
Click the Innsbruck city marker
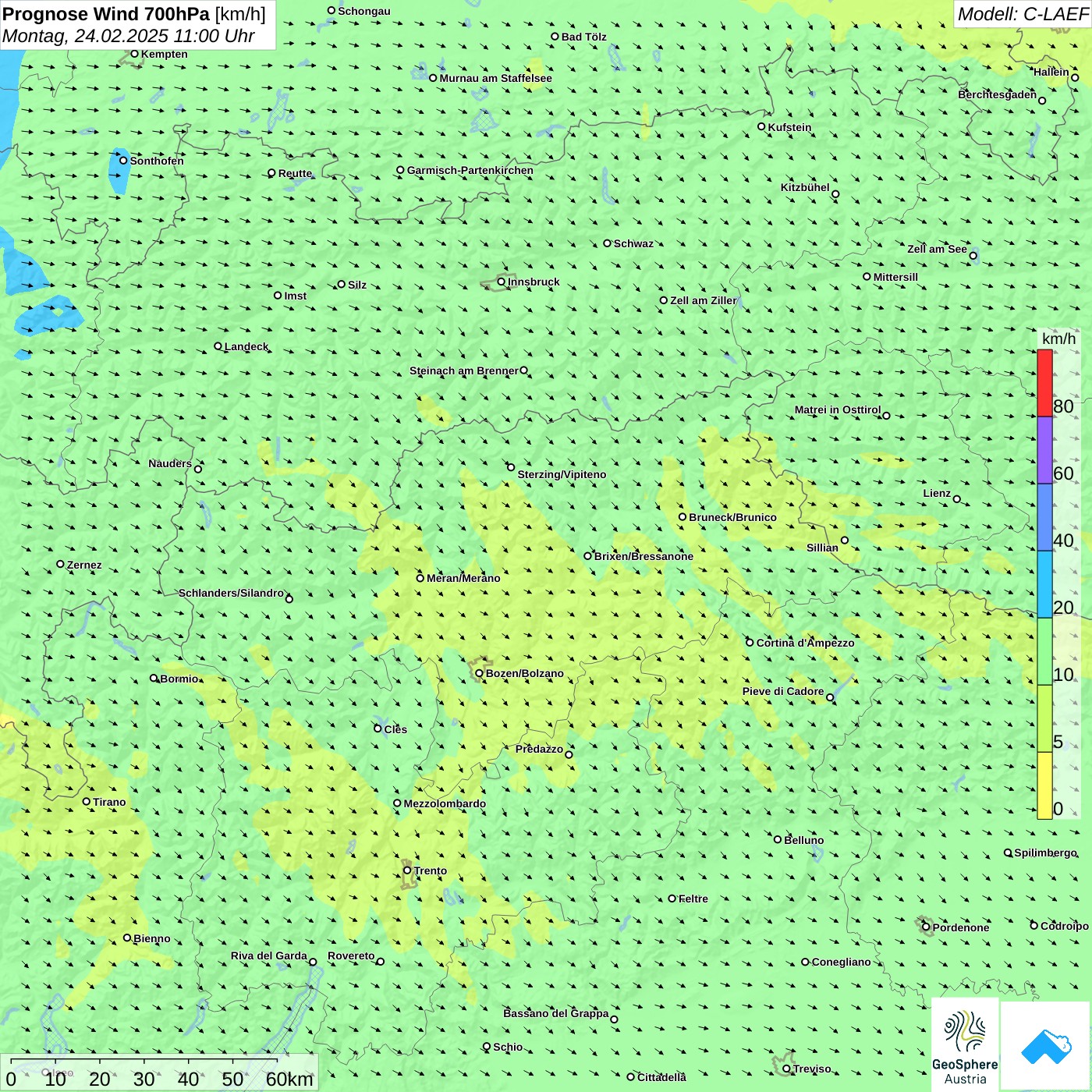(502, 282)
